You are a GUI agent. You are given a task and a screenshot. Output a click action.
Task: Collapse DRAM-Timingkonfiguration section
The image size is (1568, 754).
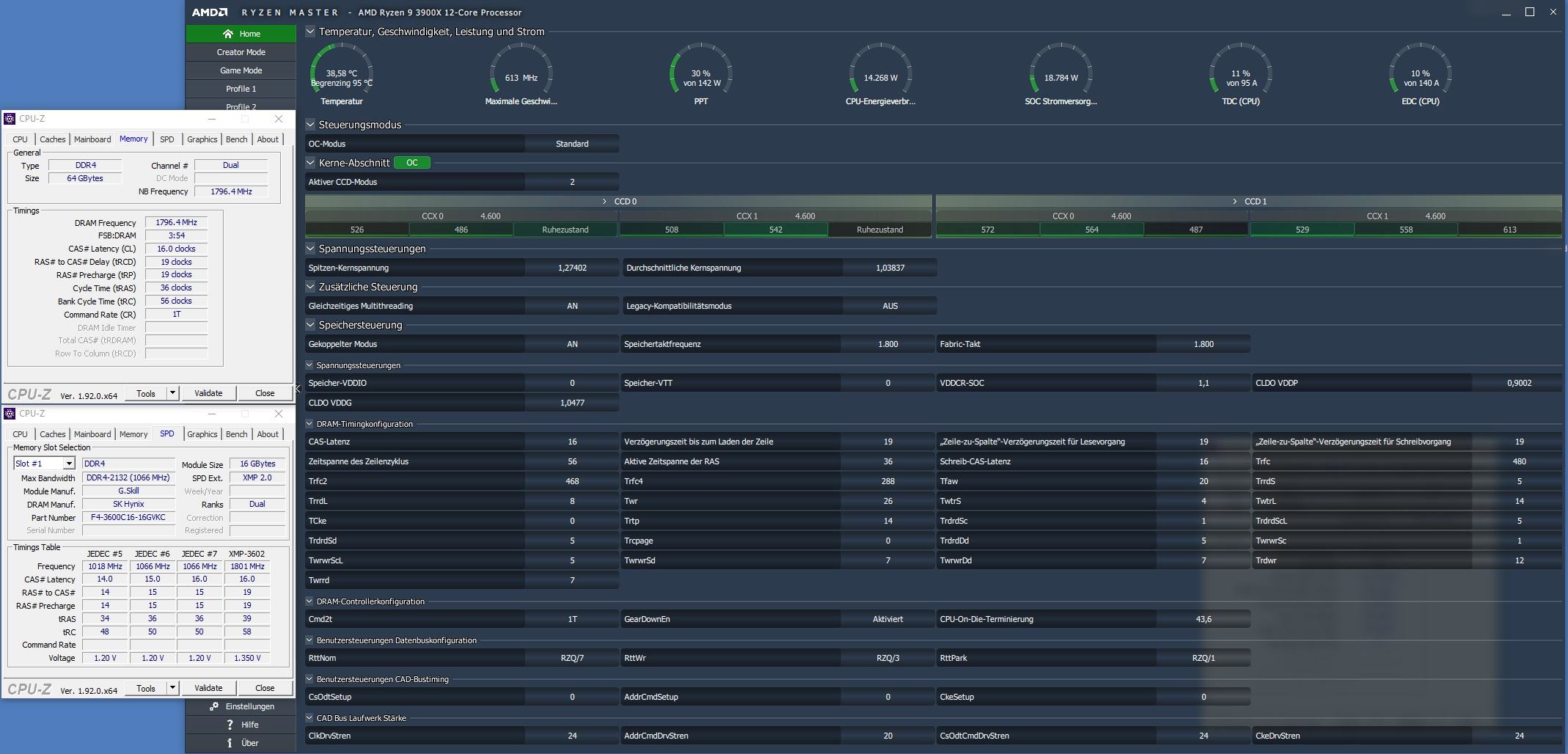[x=309, y=424]
